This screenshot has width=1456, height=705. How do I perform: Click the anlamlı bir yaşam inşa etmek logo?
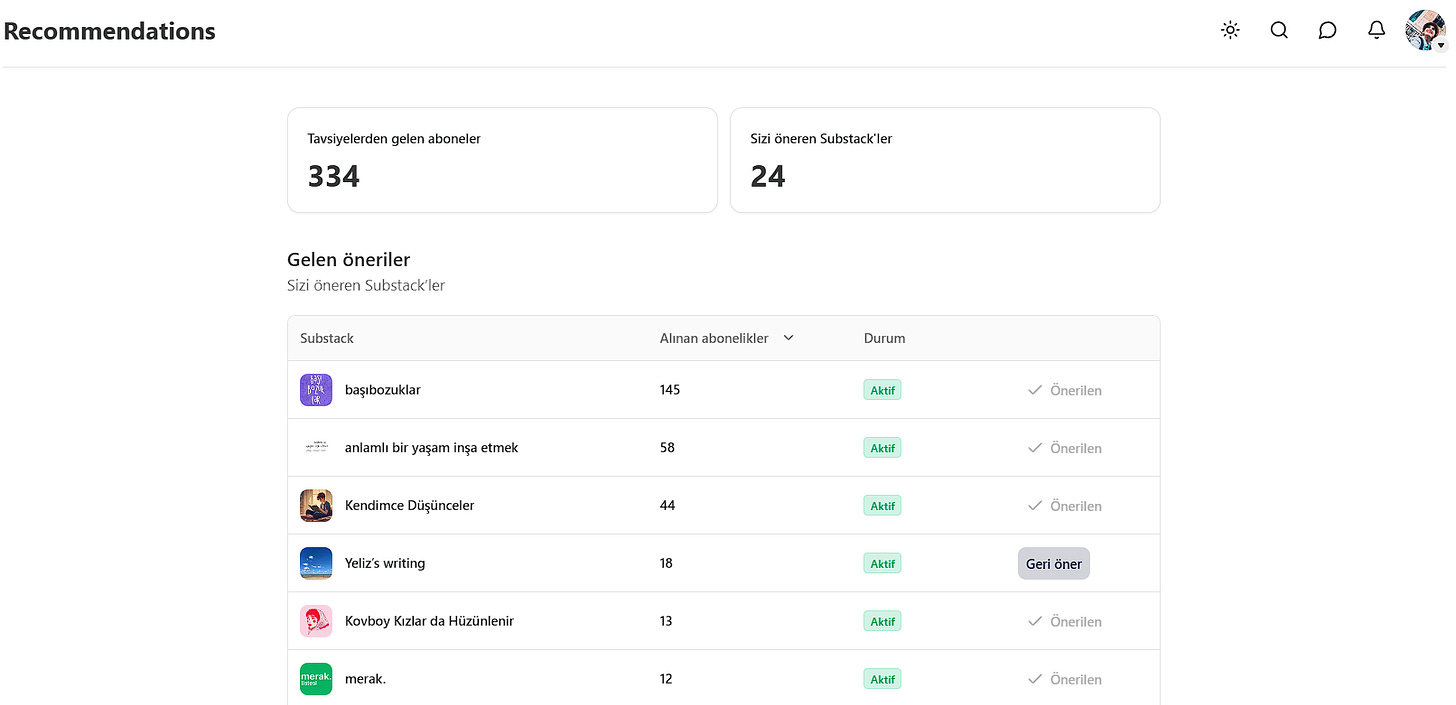[x=316, y=448]
